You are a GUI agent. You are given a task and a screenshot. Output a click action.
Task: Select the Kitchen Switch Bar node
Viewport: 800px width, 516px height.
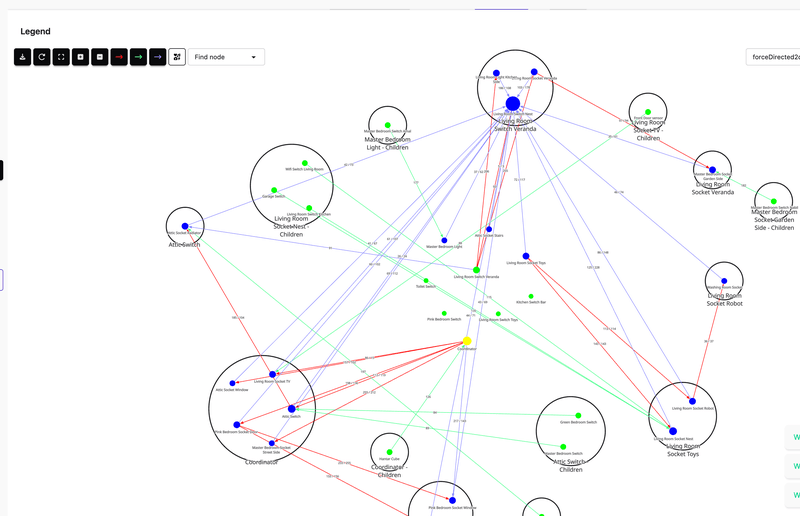click(531, 297)
